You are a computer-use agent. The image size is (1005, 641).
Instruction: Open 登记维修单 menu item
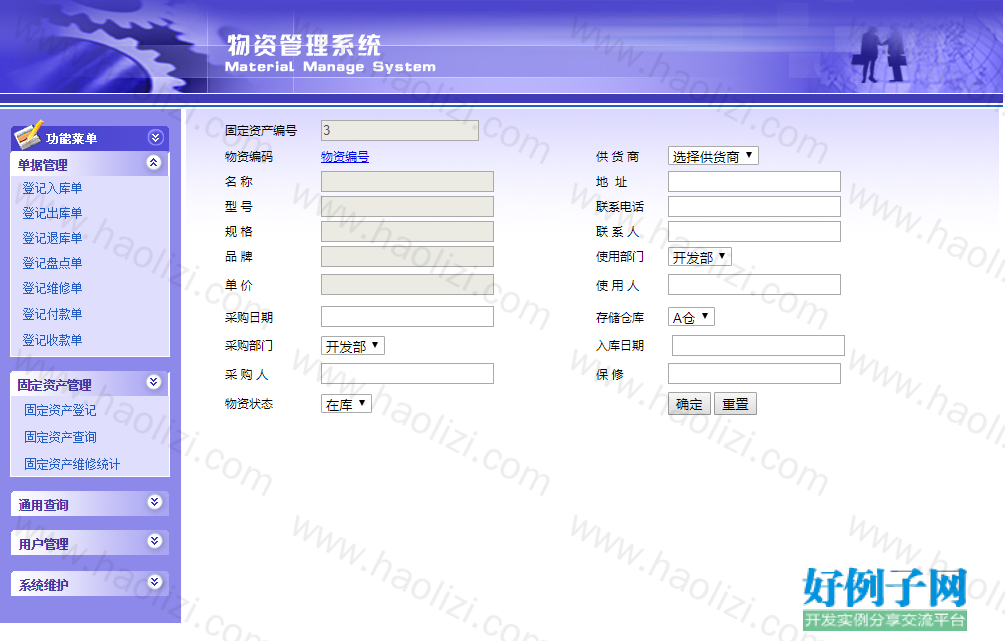click(53, 288)
